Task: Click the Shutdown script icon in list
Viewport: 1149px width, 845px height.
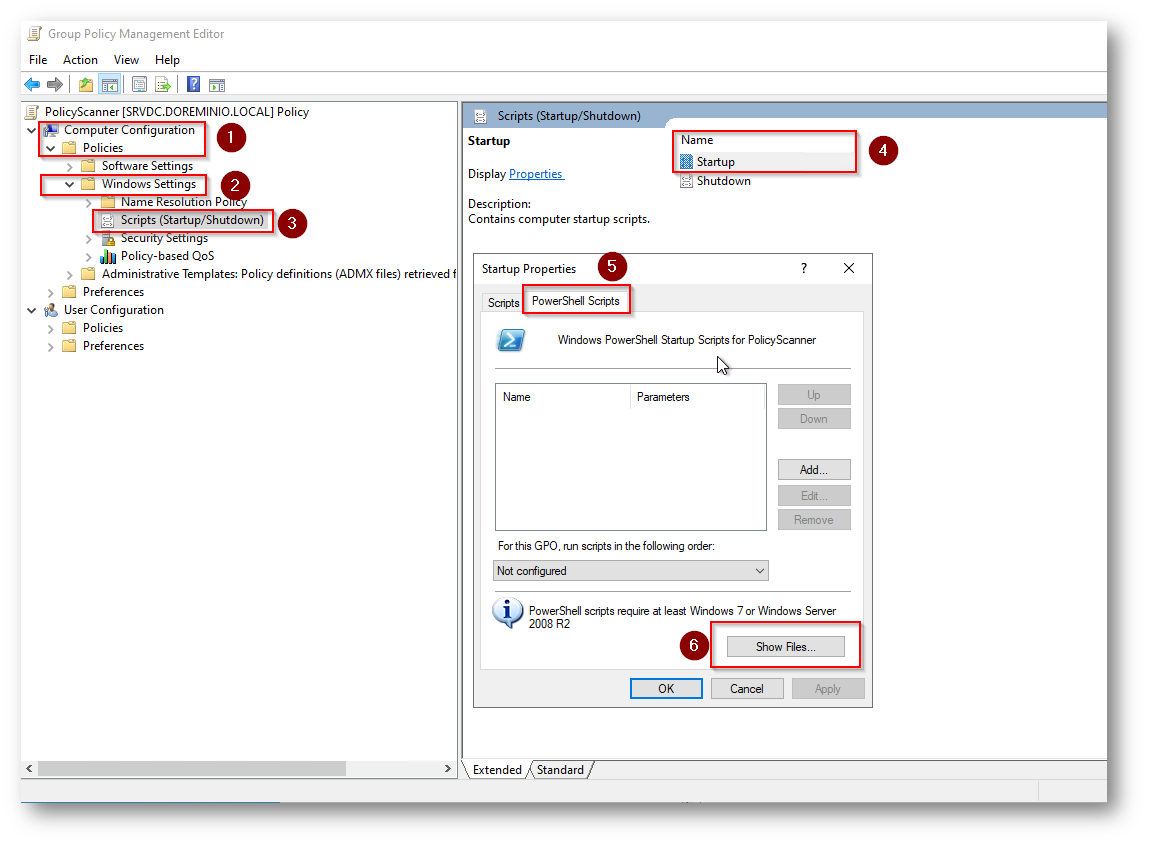Action: point(687,181)
